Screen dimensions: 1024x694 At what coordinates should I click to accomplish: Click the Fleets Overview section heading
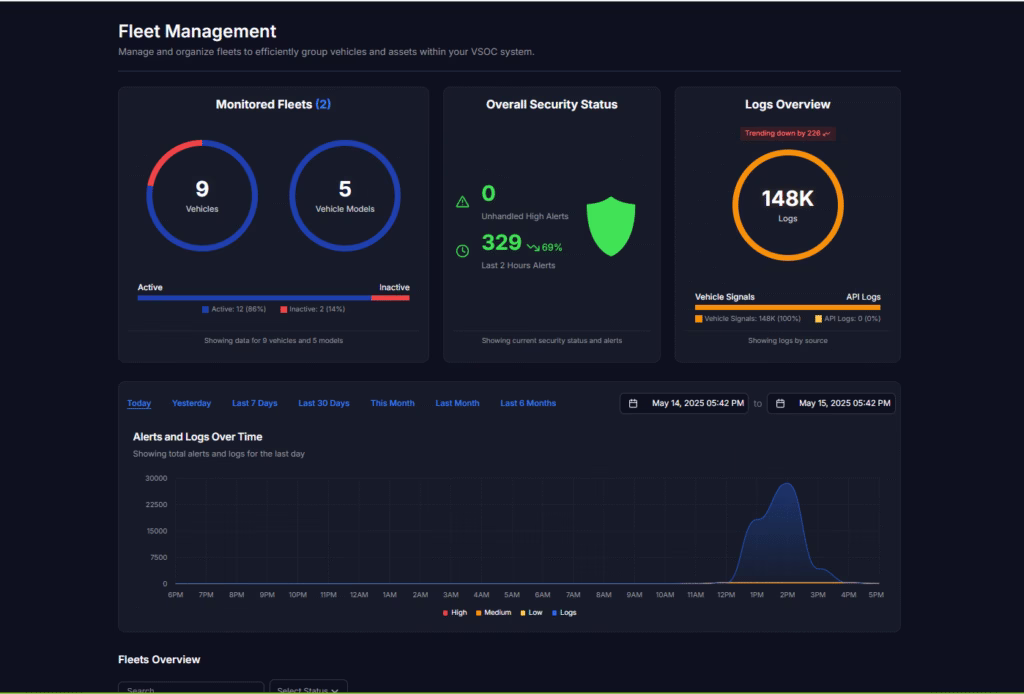[x=159, y=659]
